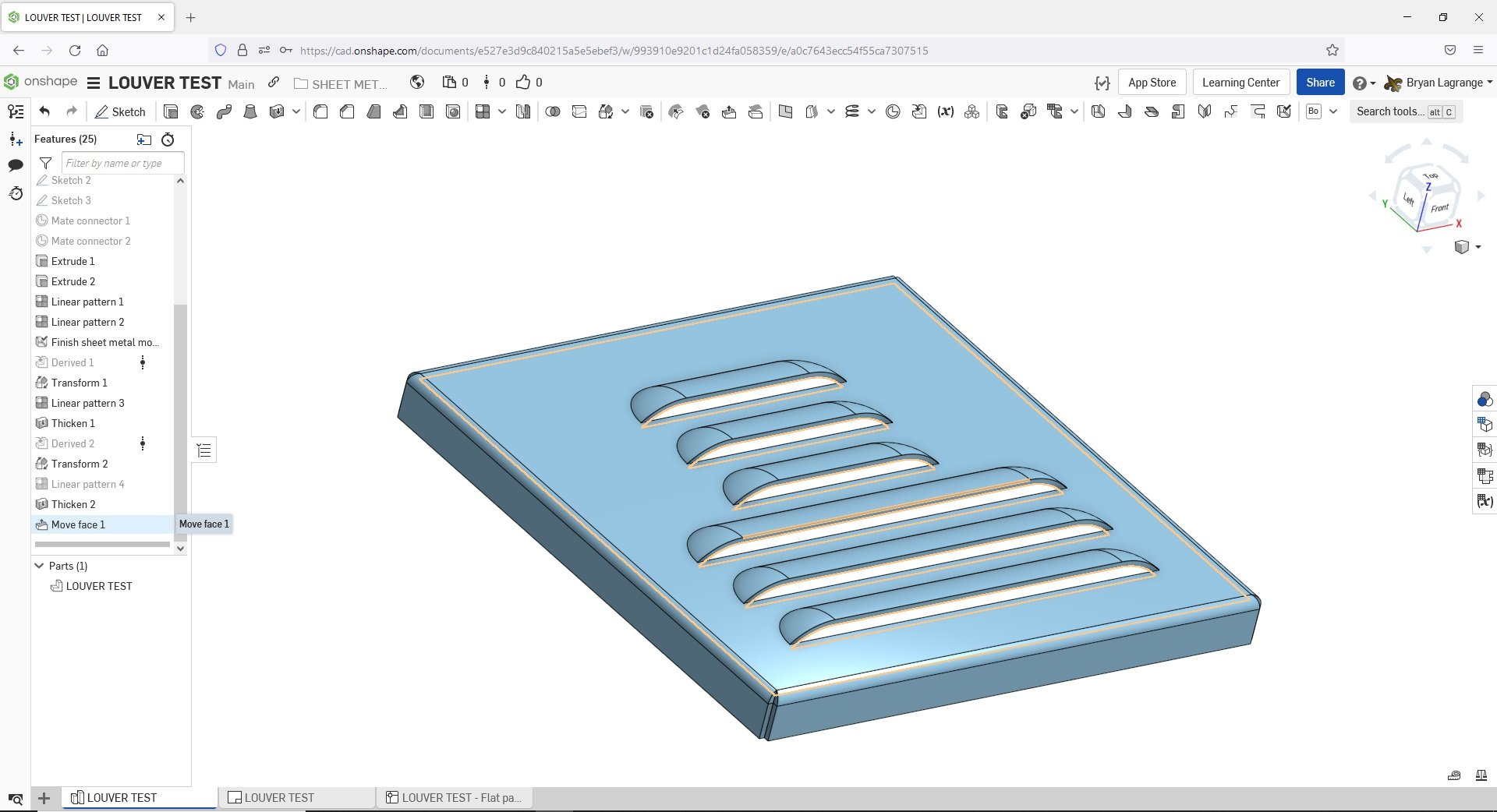
Task: Open the Comments panel icon
Action: (x=16, y=165)
